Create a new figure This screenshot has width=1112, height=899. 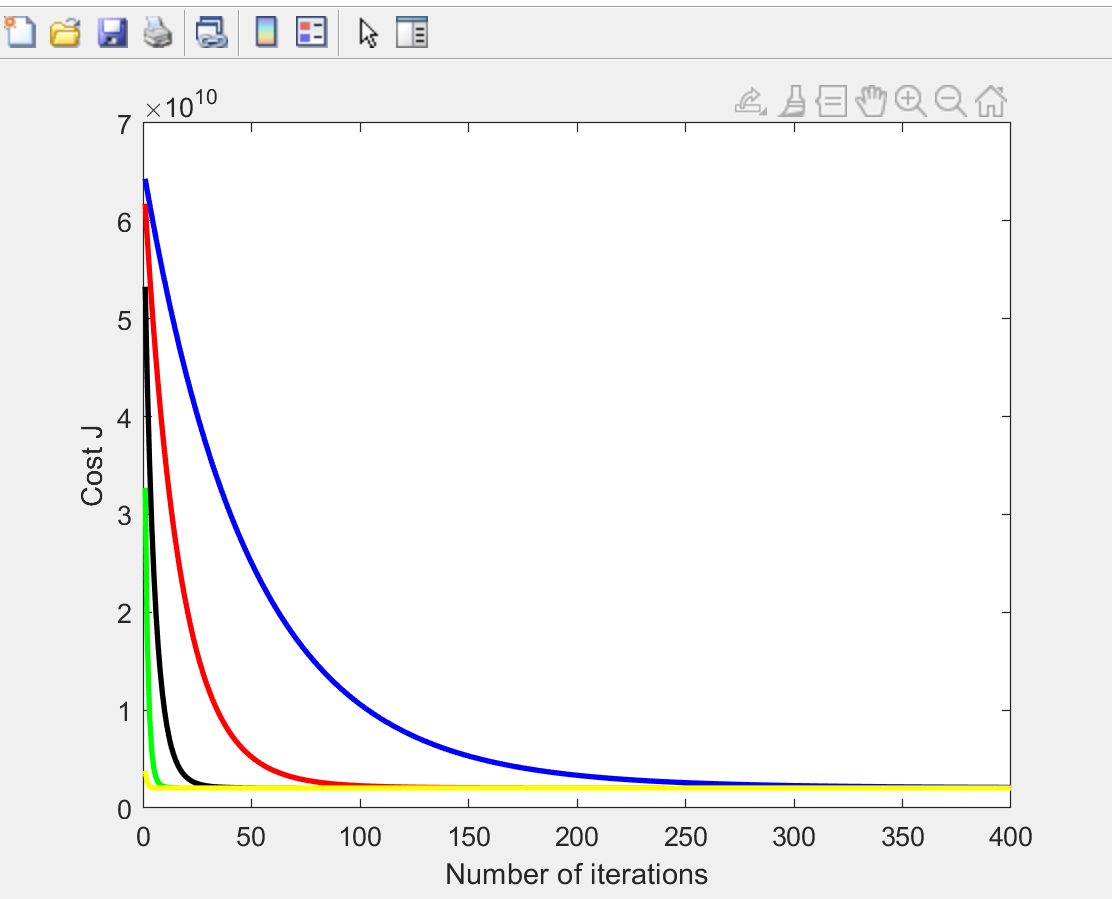[20, 33]
